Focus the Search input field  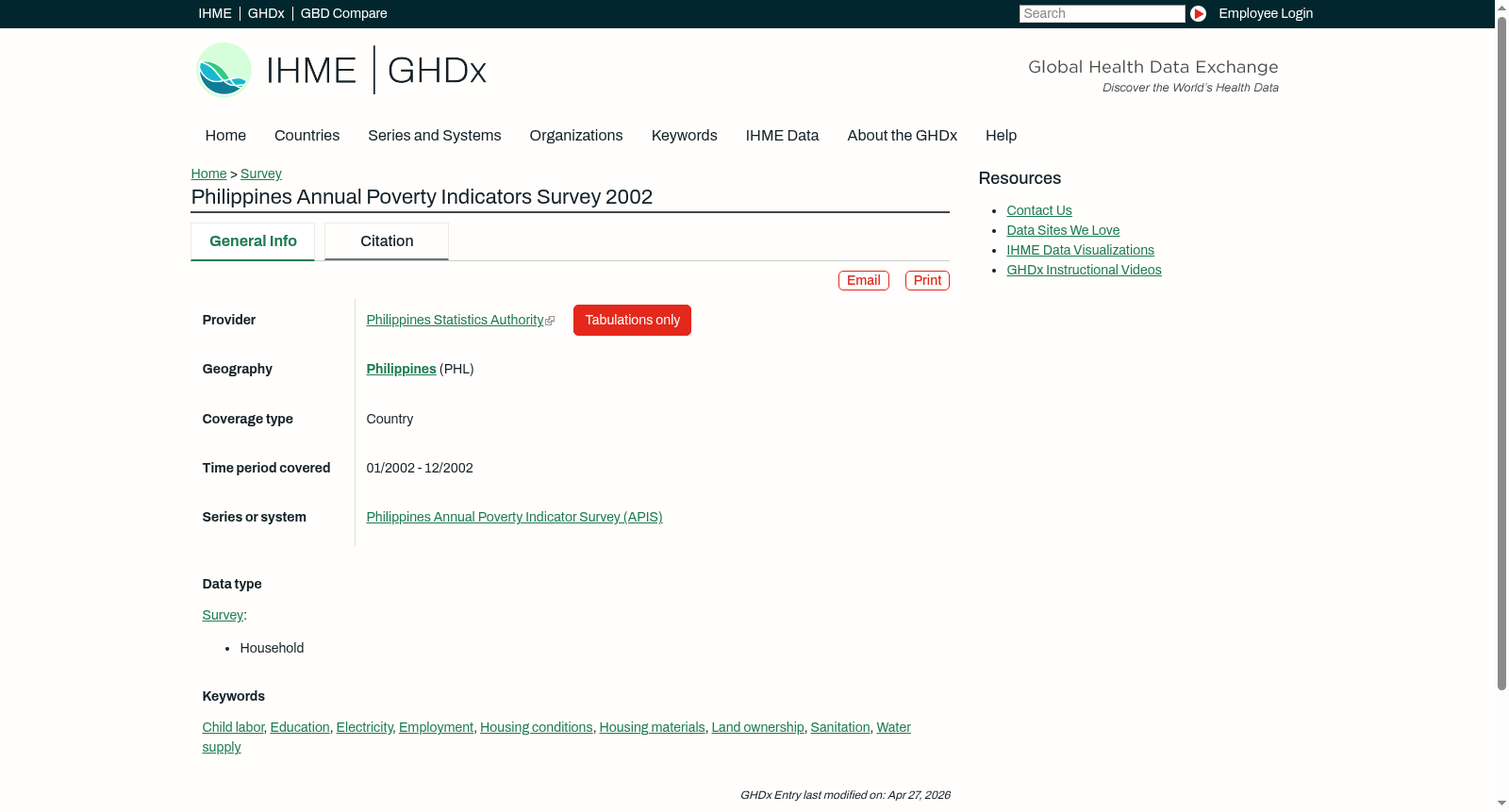point(1102,13)
